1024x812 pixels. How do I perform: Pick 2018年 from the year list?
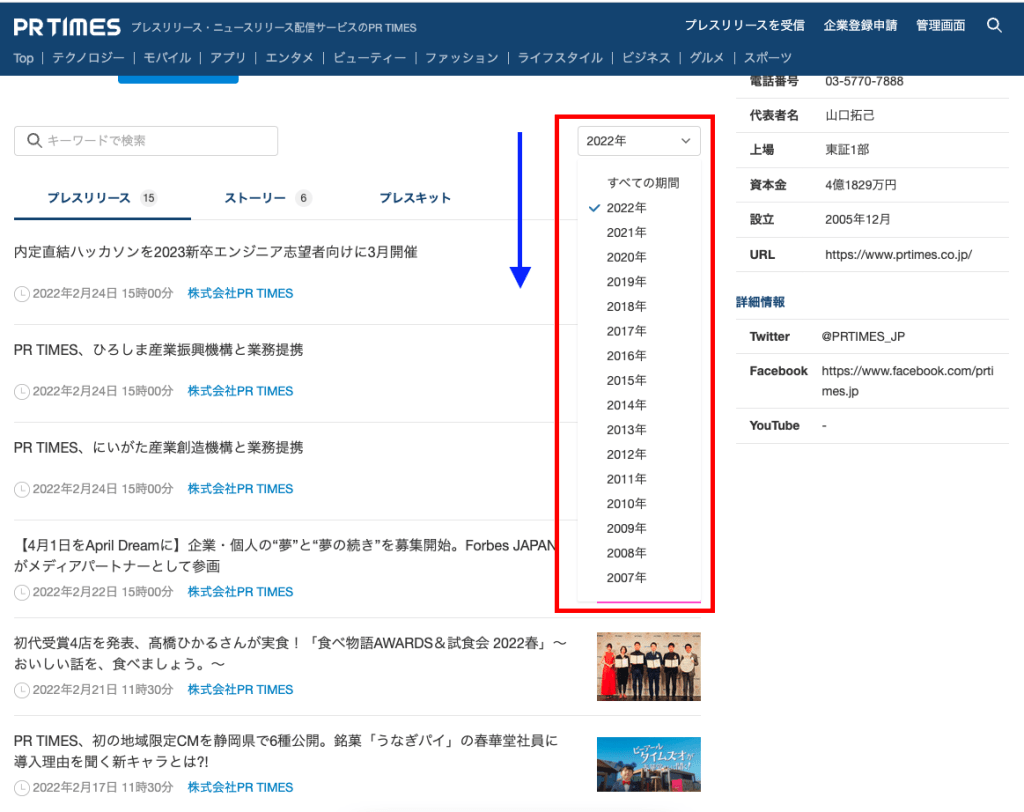click(626, 306)
